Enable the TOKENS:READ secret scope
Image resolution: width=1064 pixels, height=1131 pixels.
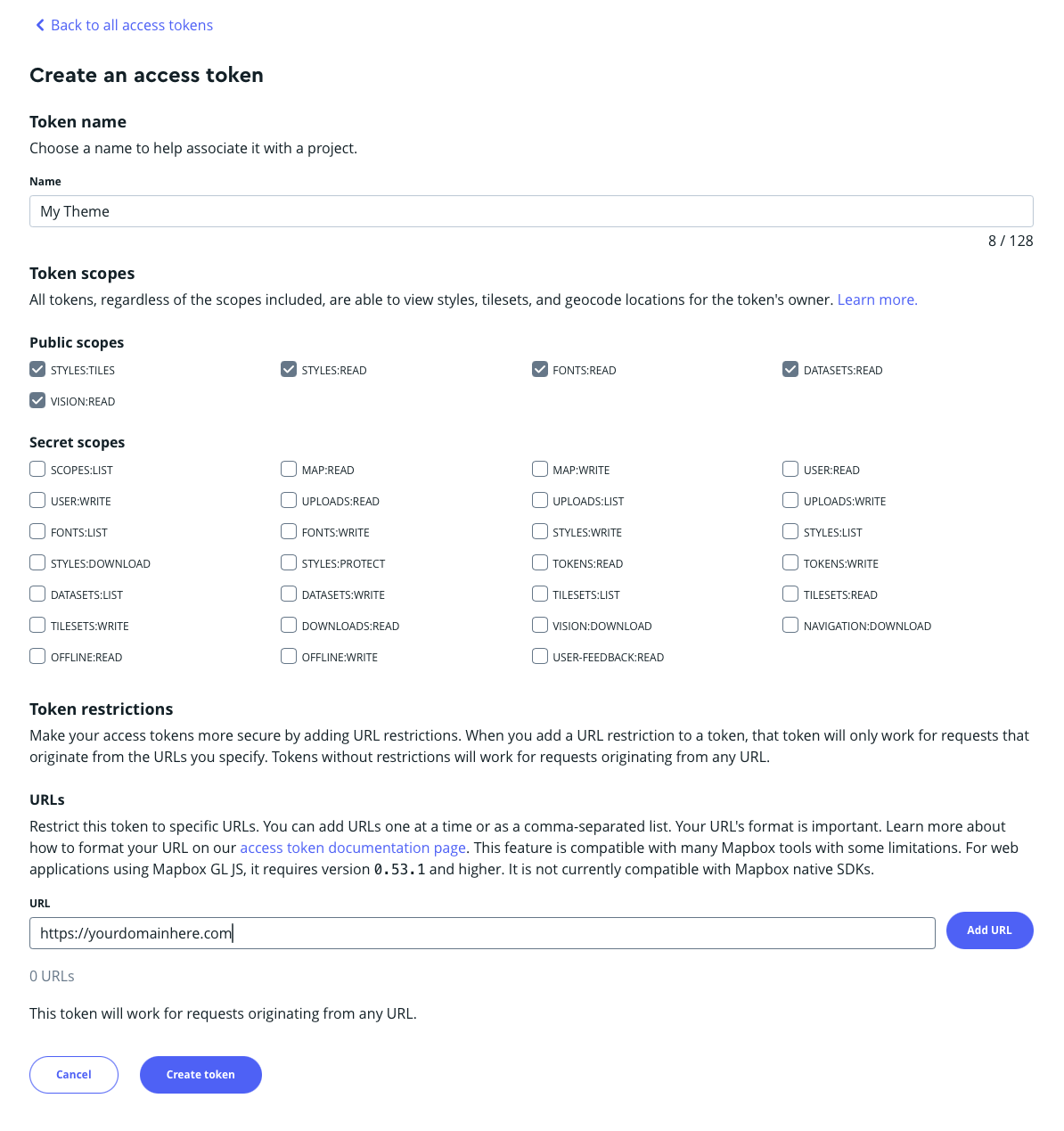pos(540,562)
